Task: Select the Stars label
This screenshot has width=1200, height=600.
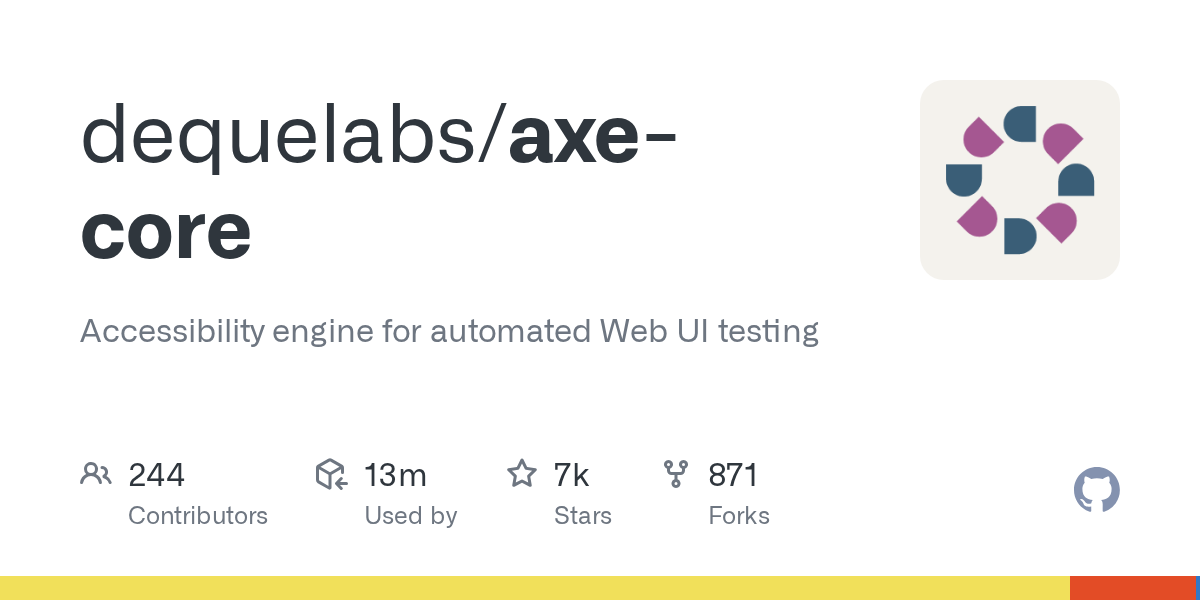Action: (x=582, y=516)
